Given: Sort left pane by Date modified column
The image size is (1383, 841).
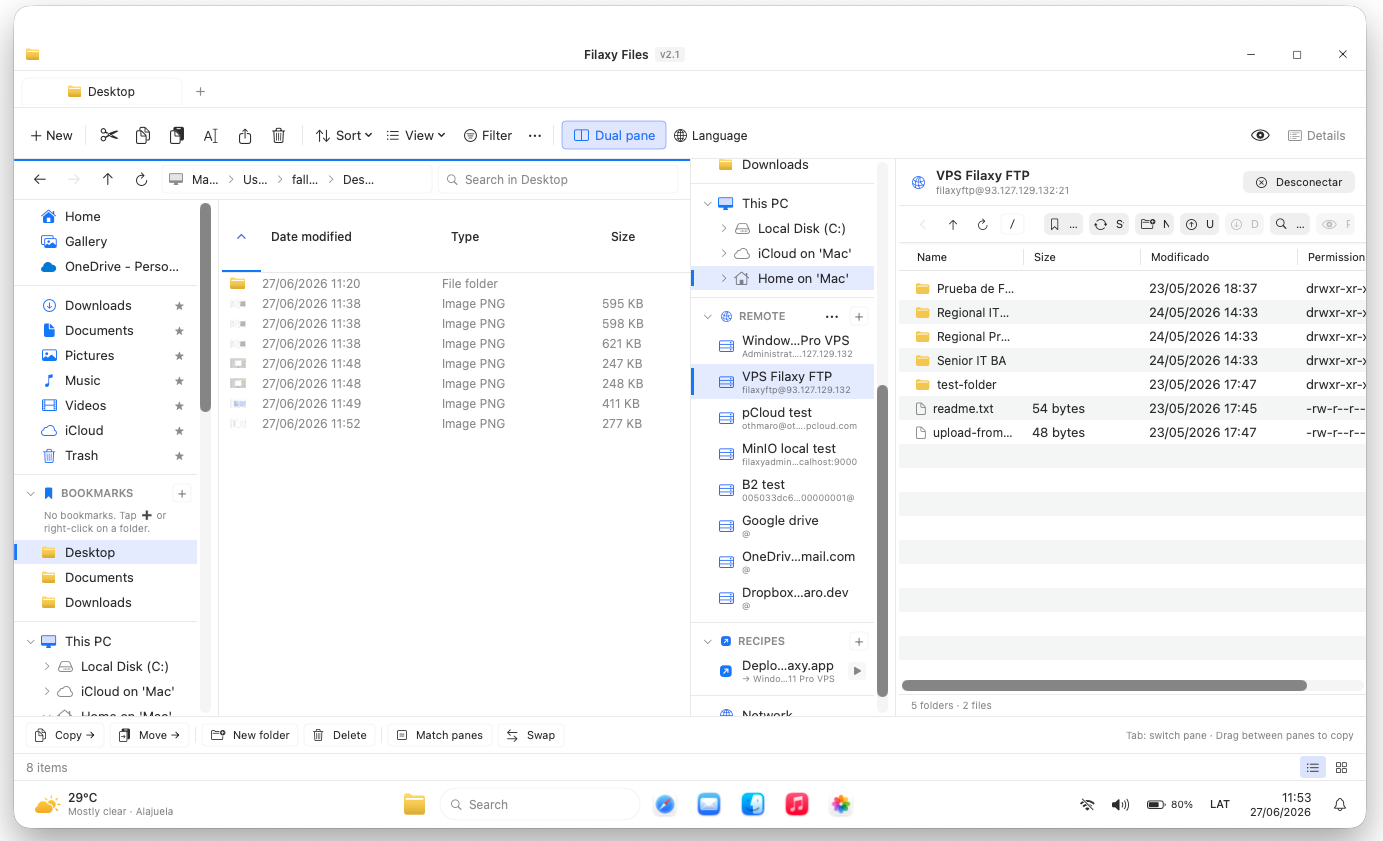Looking at the screenshot, I should [311, 237].
